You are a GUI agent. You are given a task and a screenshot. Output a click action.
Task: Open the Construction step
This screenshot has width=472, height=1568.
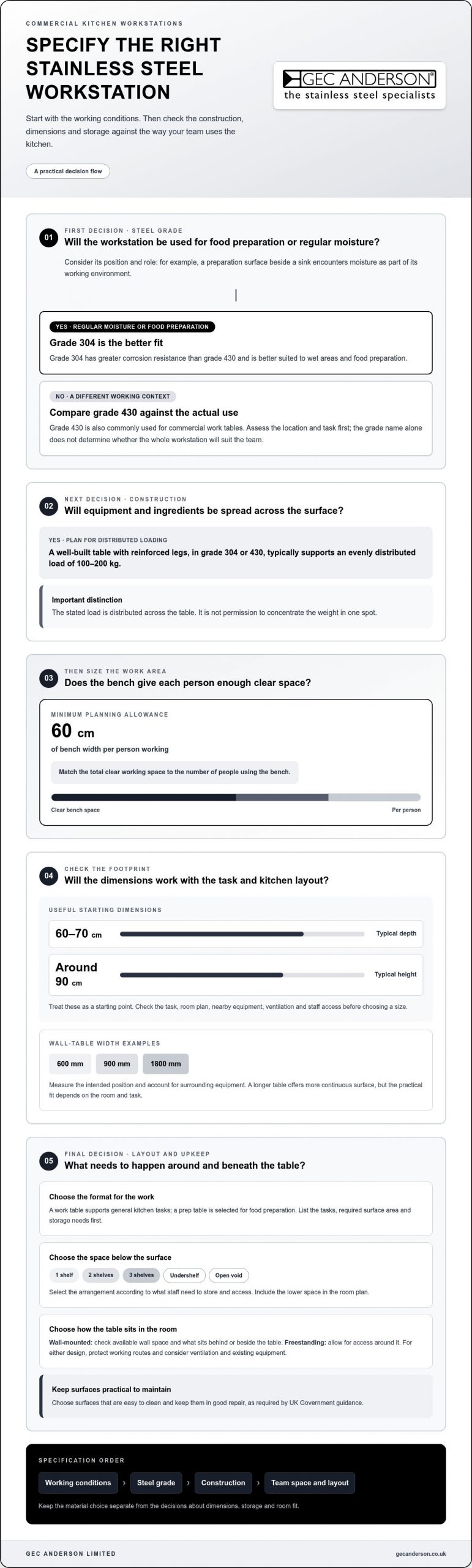pyautogui.click(x=223, y=1483)
